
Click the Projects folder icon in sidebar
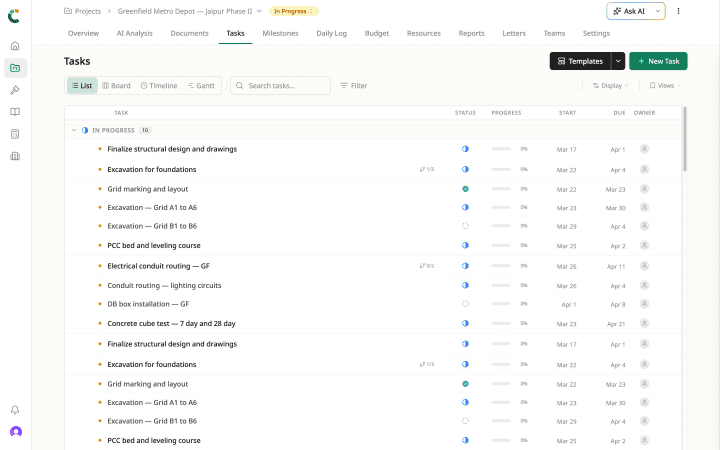point(15,68)
